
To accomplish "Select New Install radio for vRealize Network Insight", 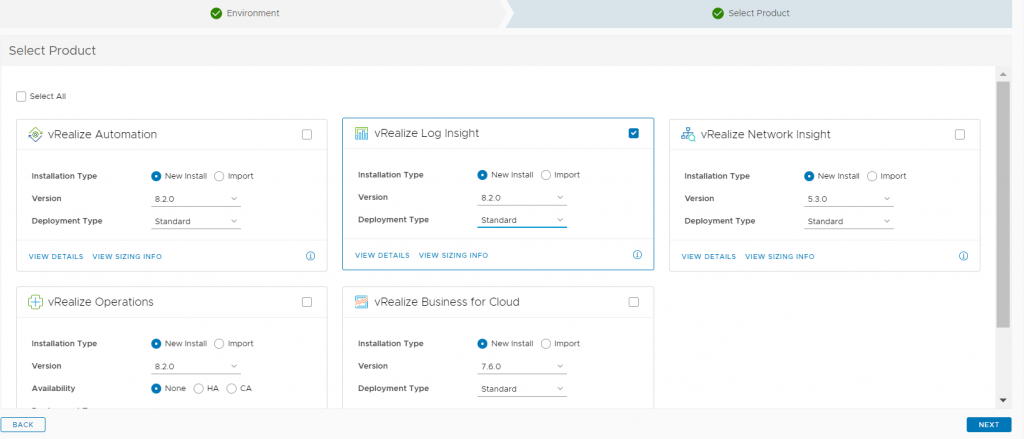I will 809,176.
